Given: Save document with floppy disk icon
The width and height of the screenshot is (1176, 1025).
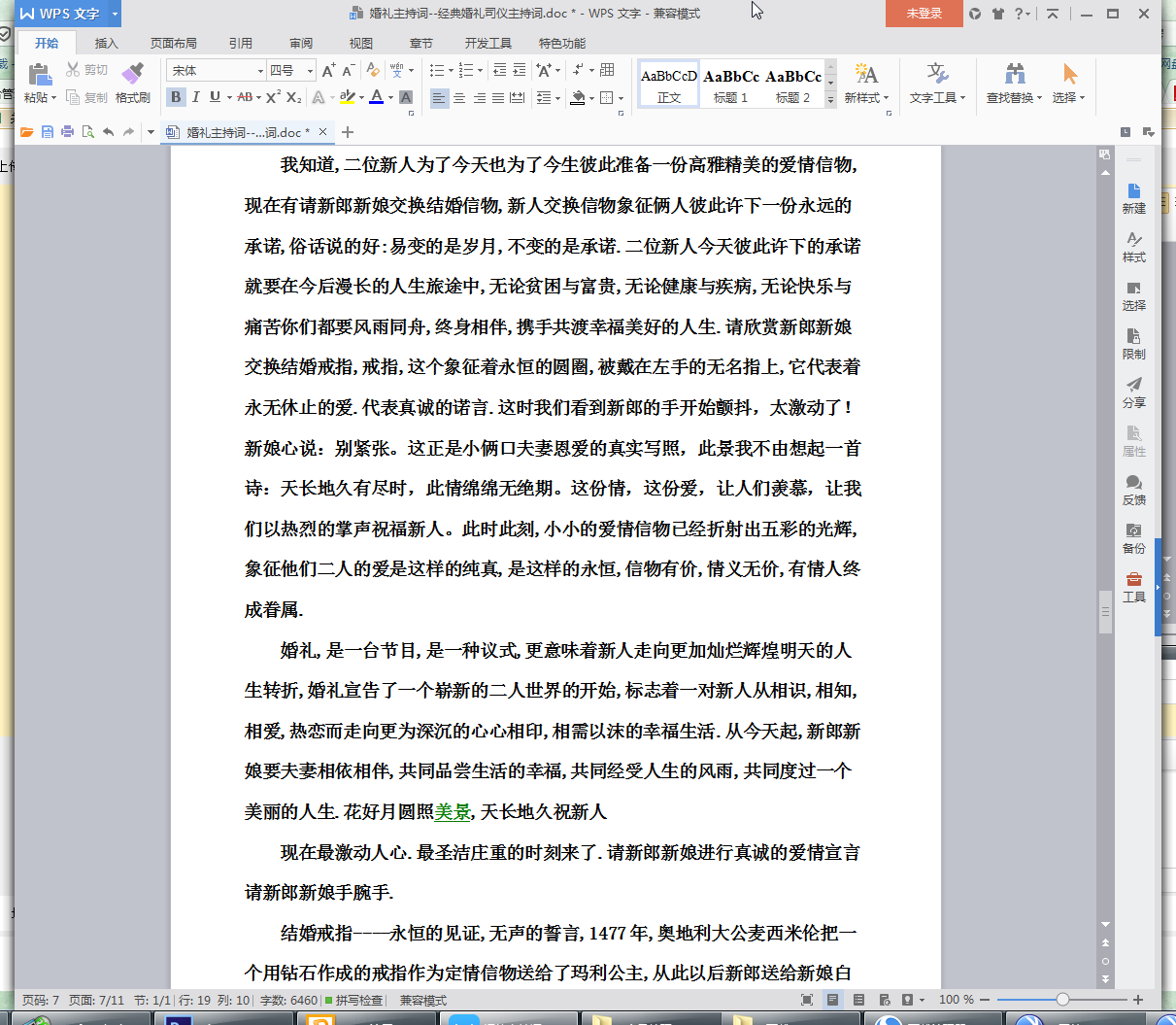Looking at the screenshot, I should pos(48,132).
